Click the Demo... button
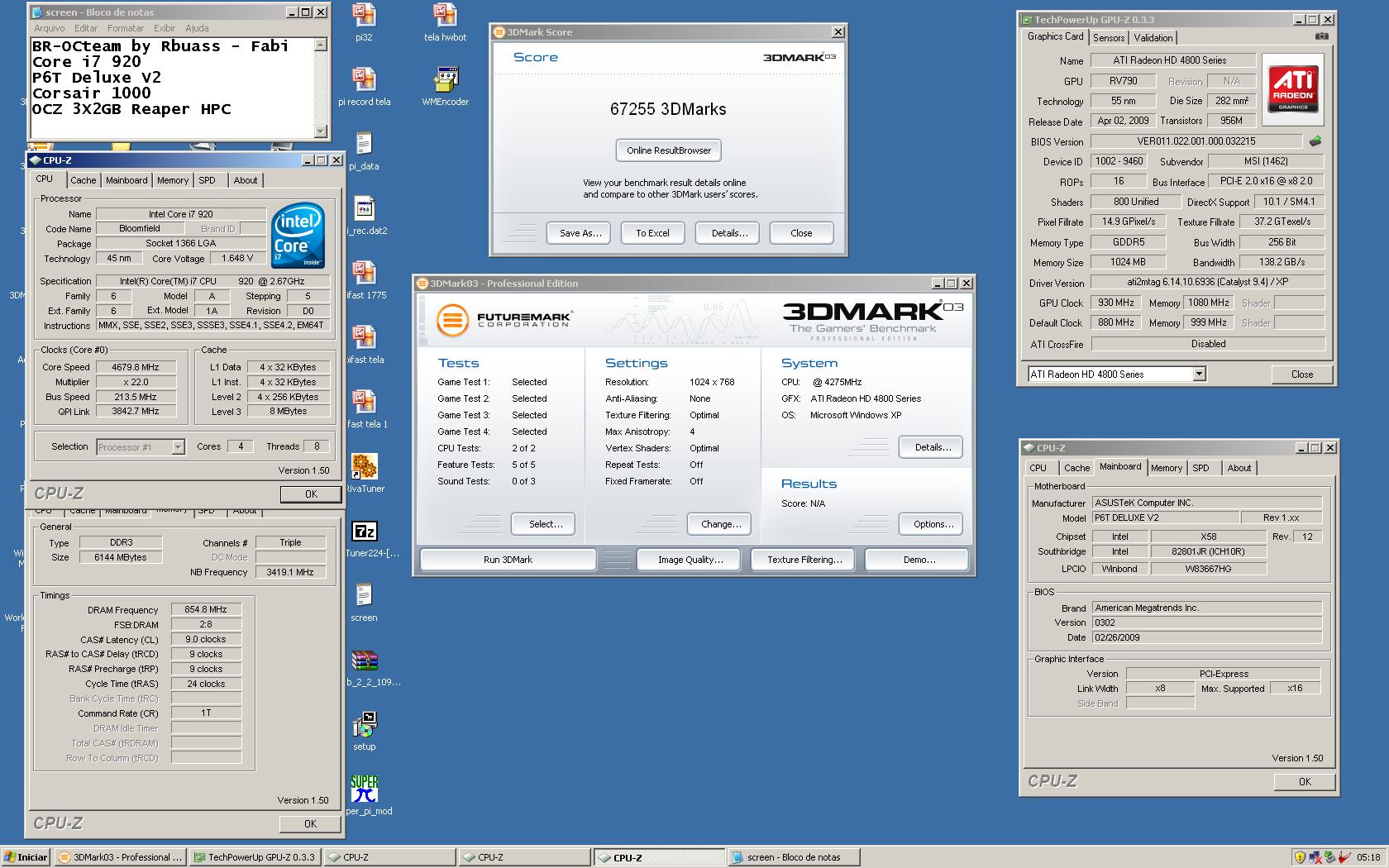 pos(919,560)
